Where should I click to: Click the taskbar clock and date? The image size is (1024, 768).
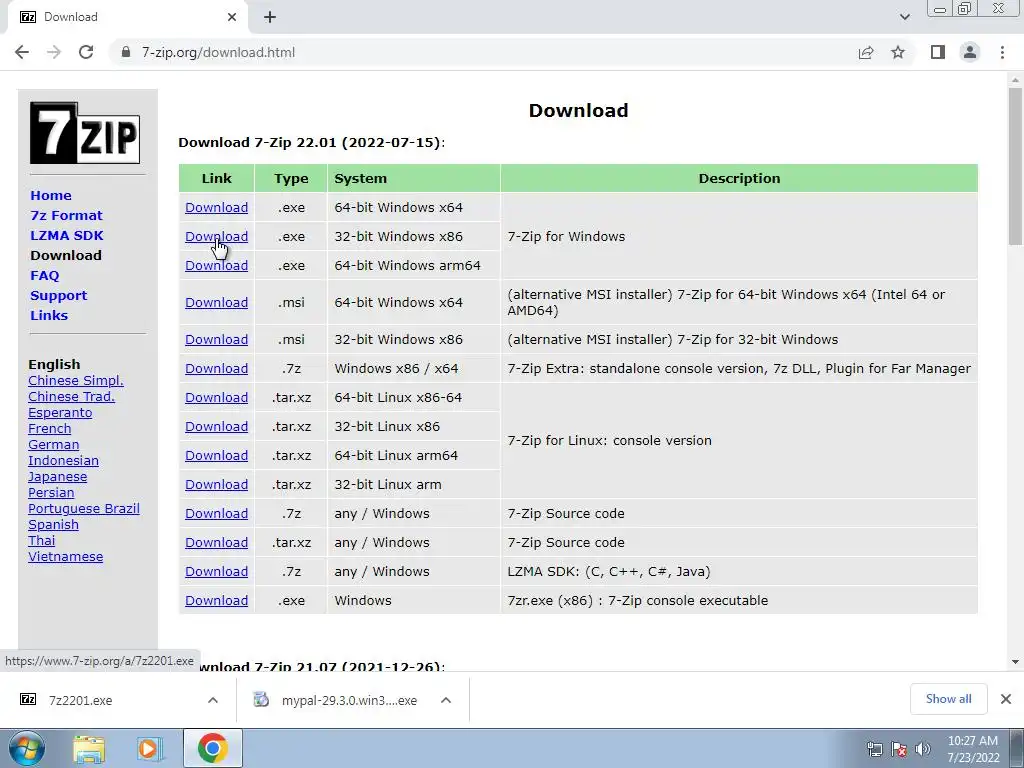coord(972,749)
